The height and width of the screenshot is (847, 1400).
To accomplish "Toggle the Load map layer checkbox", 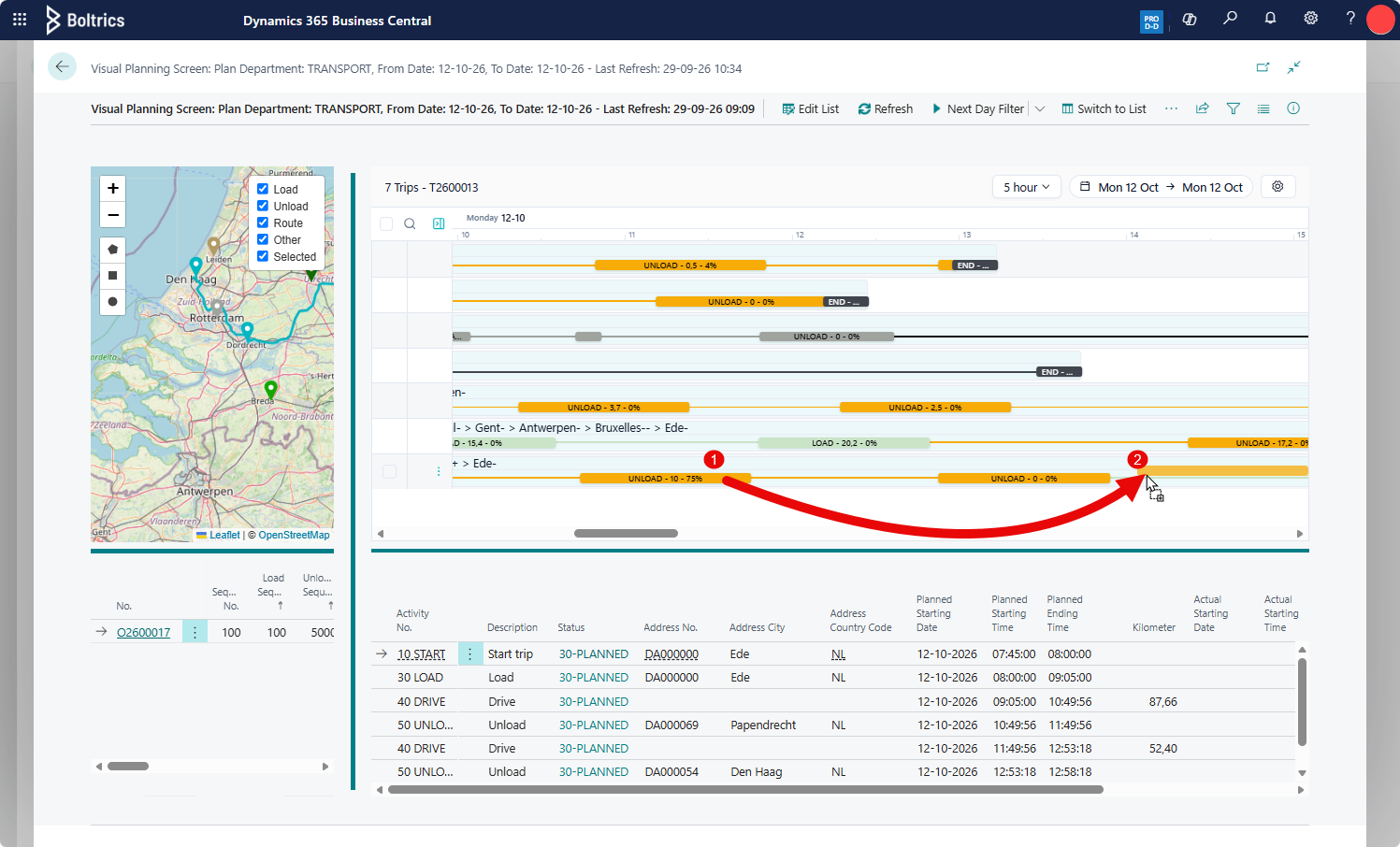I will click(x=263, y=189).
